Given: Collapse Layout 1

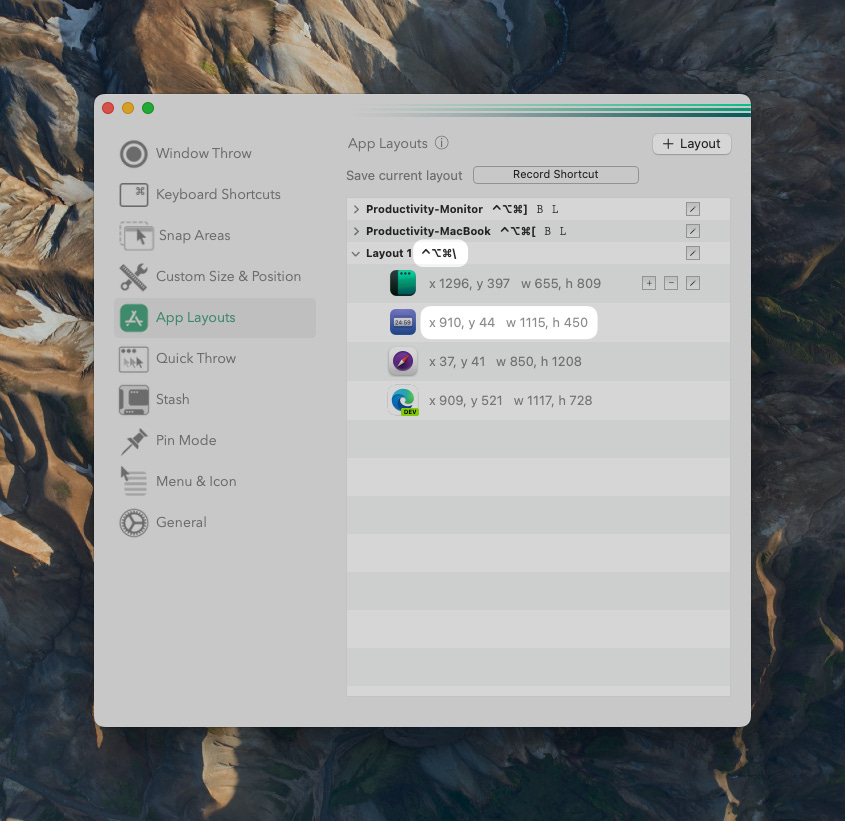Looking at the screenshot, I should 357,253.
